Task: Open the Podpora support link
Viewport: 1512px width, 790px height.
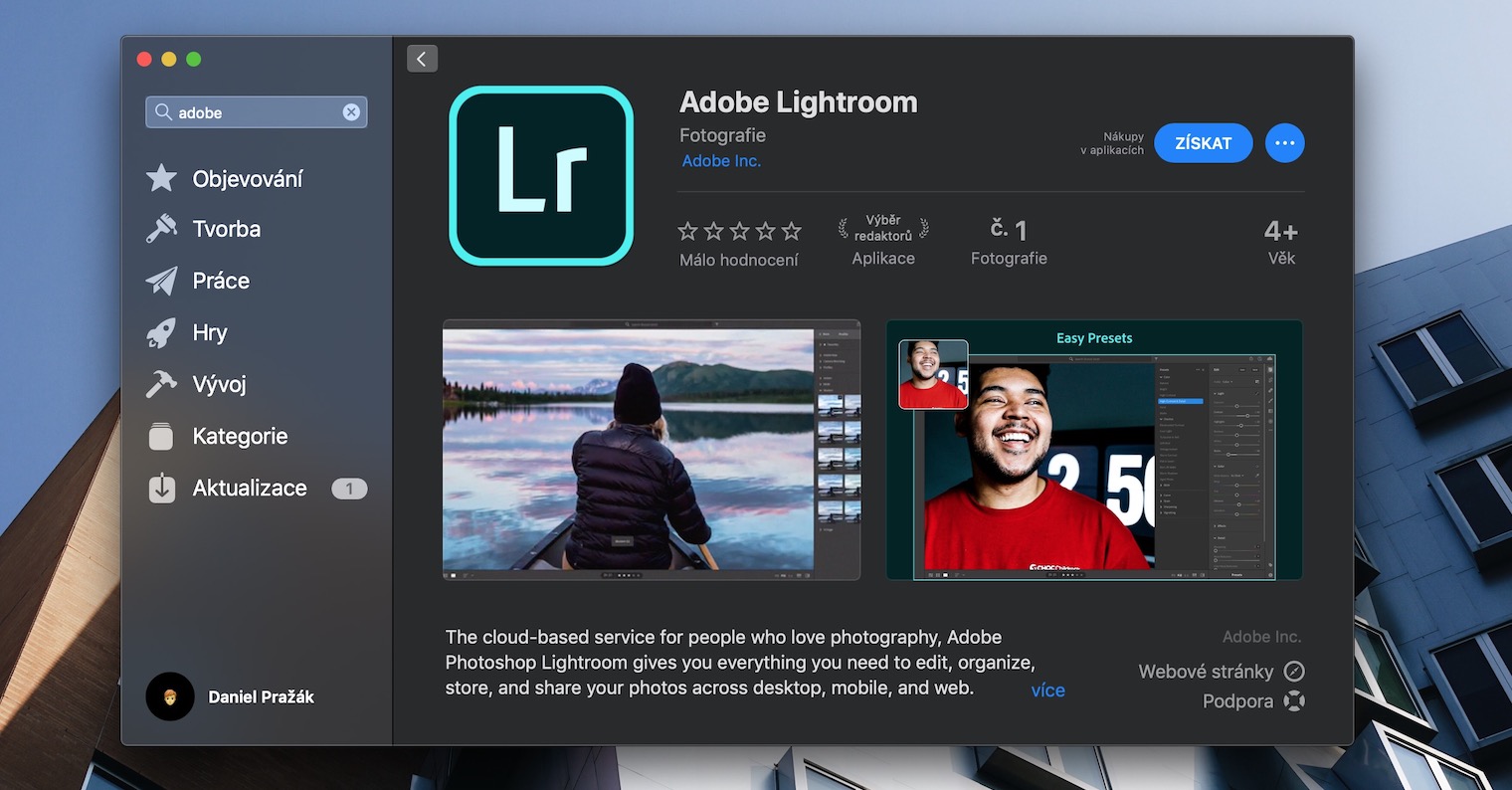Action: [x=1237, y=701]
